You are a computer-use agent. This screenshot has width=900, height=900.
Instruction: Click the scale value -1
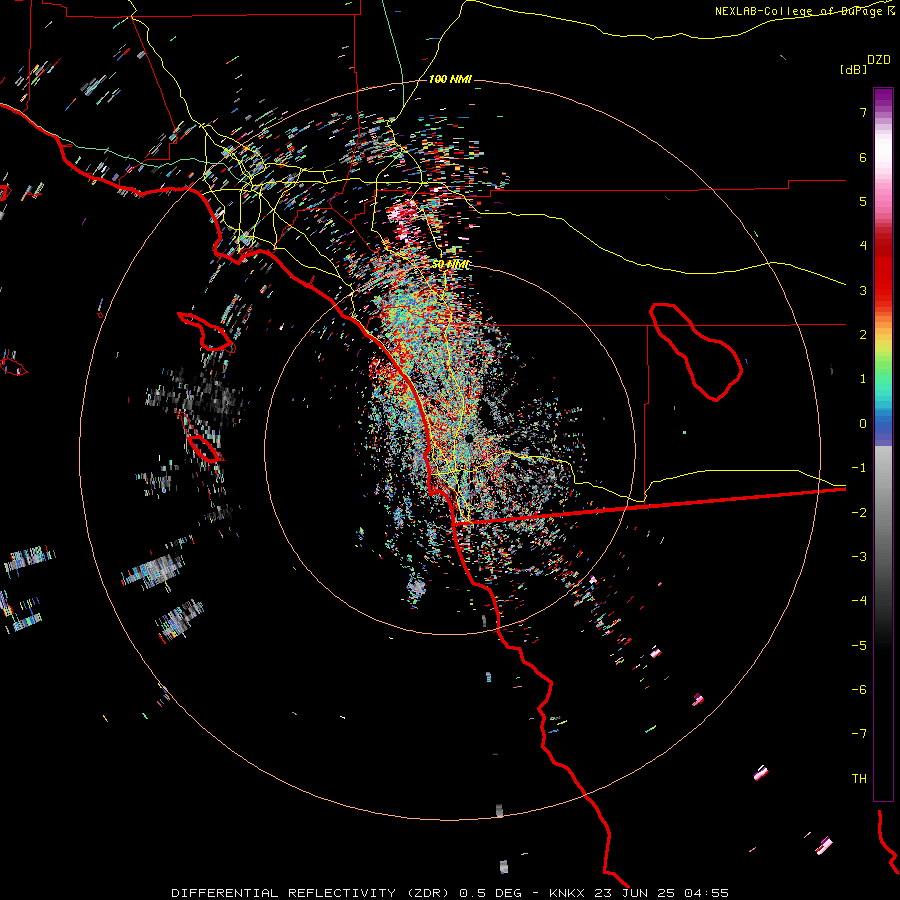point(859,468)
